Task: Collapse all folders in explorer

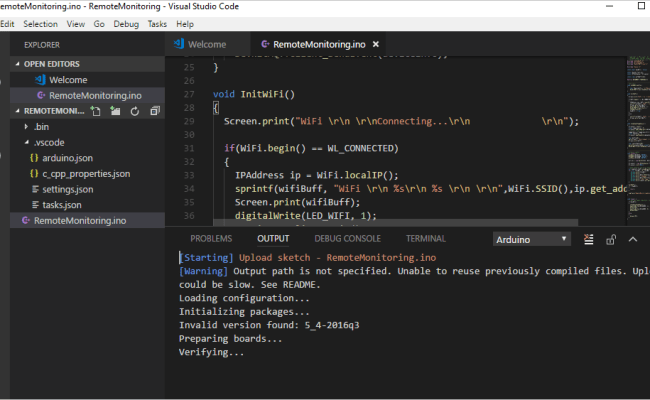Action: (x=155, y=111)
